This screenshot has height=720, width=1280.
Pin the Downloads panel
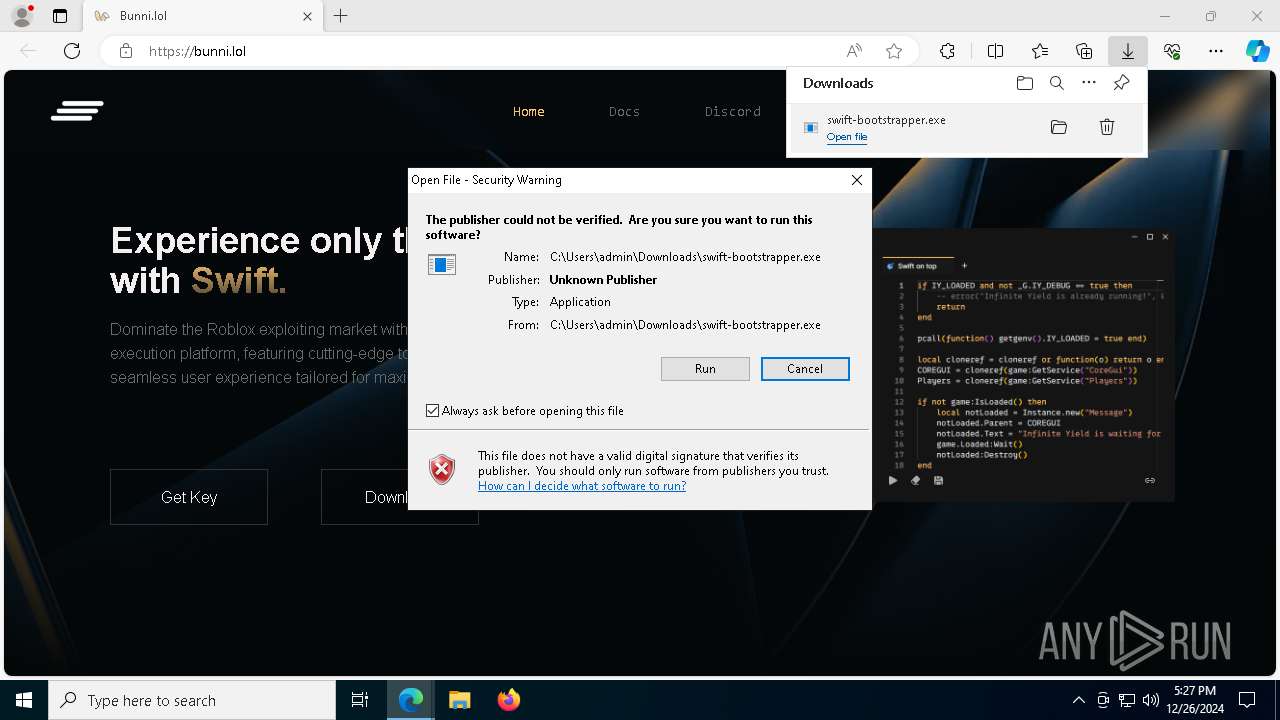1121,83
